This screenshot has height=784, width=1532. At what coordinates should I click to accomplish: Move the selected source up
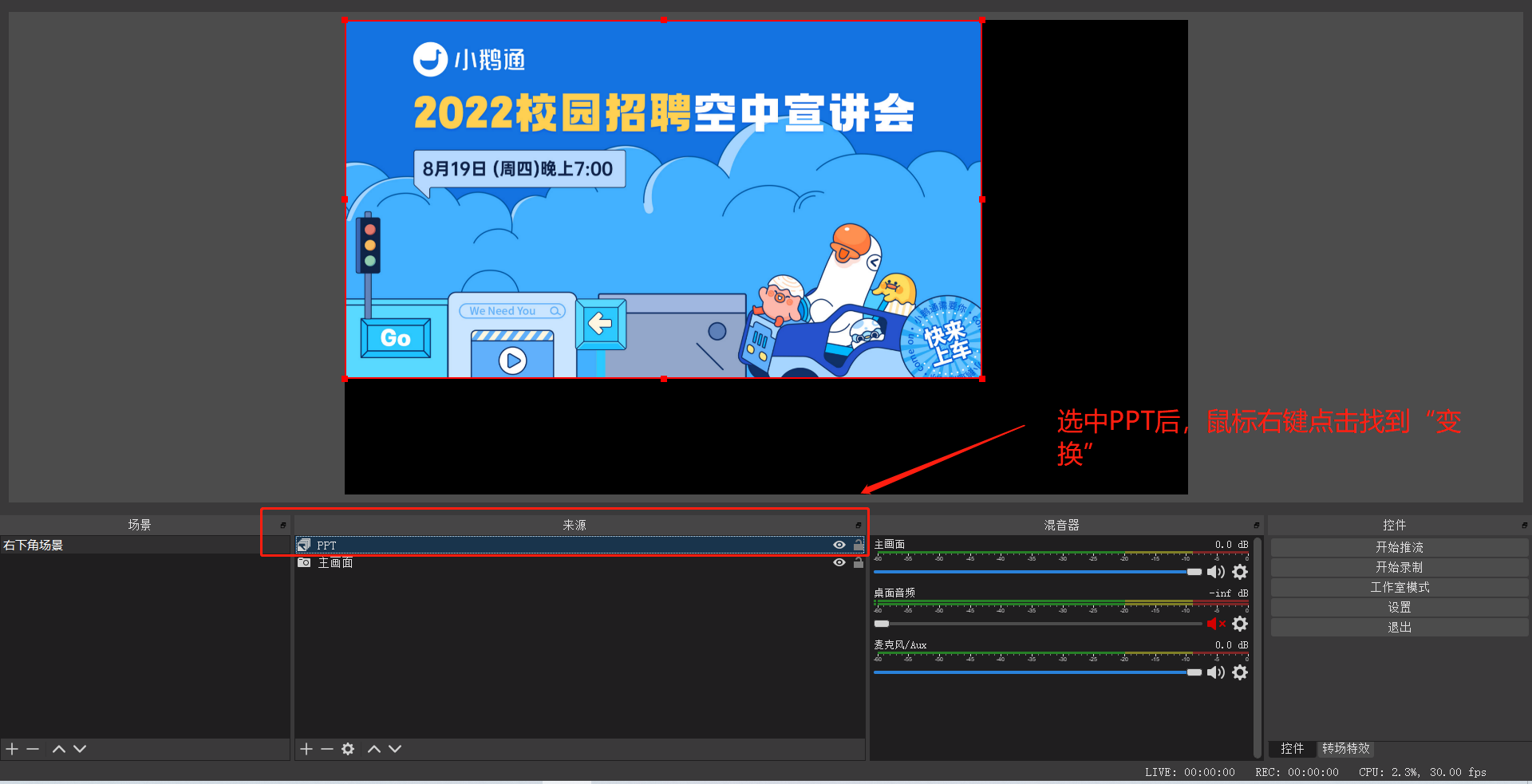tap(374, 749)
